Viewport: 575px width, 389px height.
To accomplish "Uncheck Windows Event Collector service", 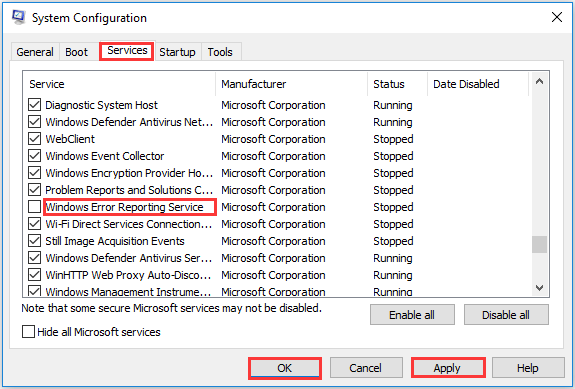I will click(34, 155).
